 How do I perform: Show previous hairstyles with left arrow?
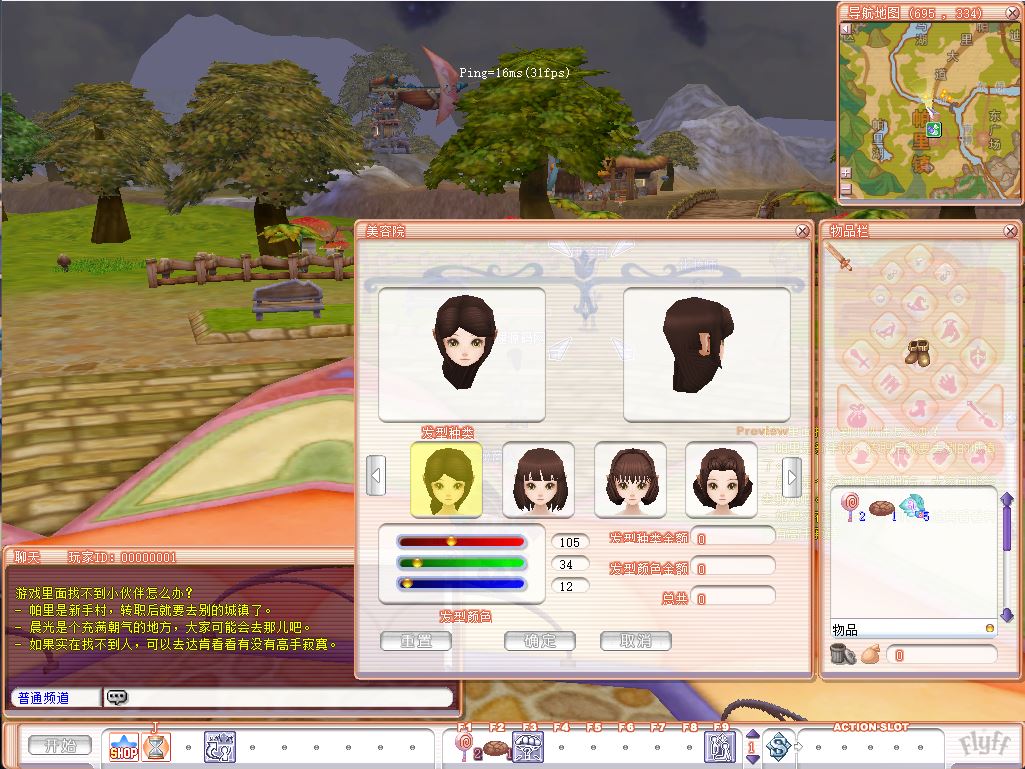tap(376, 477)
